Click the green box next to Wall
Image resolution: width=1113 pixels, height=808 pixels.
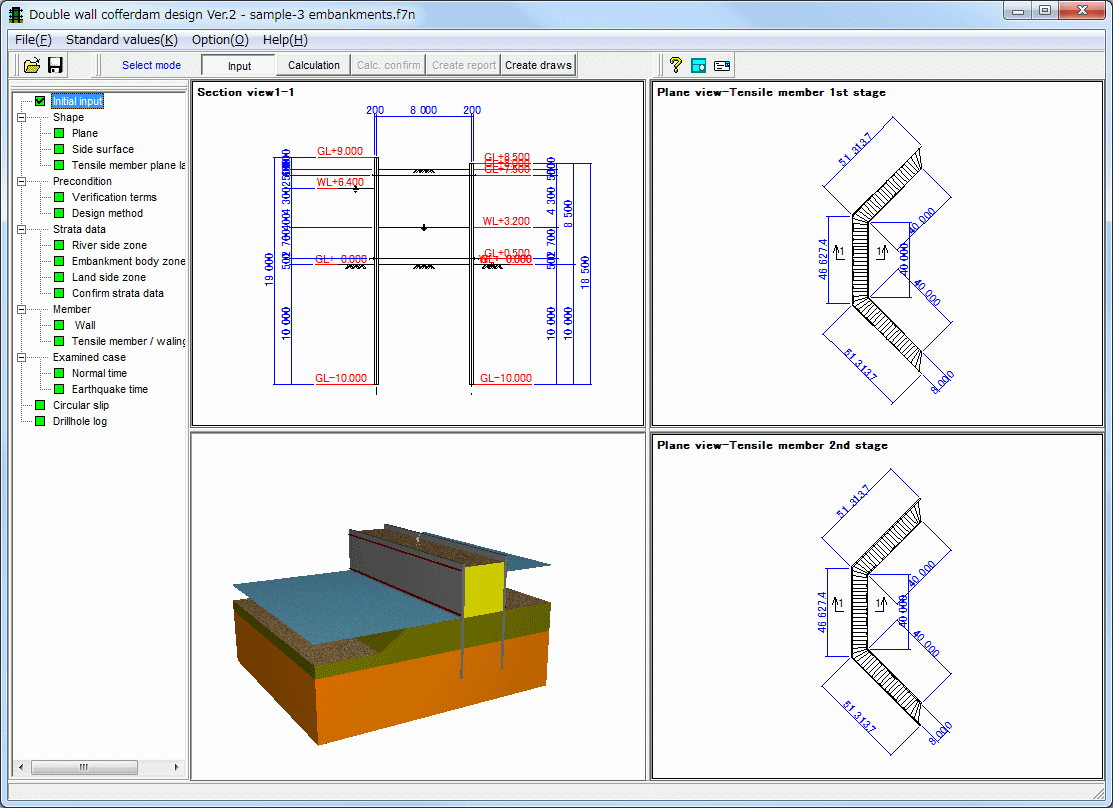click(59, 325)
